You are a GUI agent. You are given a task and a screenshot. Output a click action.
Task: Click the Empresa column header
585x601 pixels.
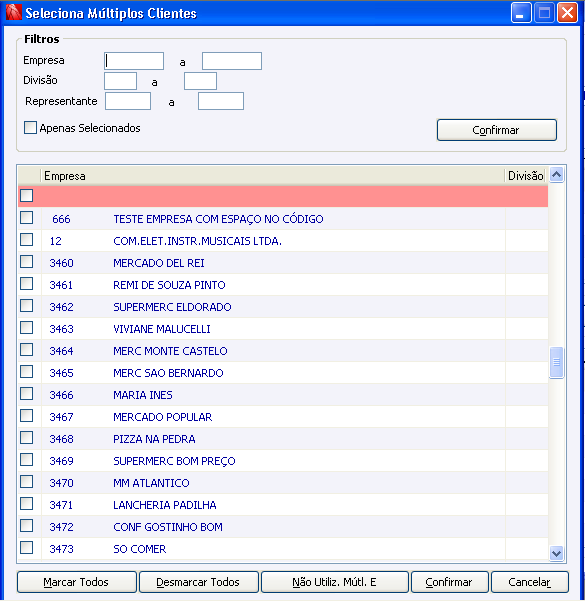(x=272, y=176)
